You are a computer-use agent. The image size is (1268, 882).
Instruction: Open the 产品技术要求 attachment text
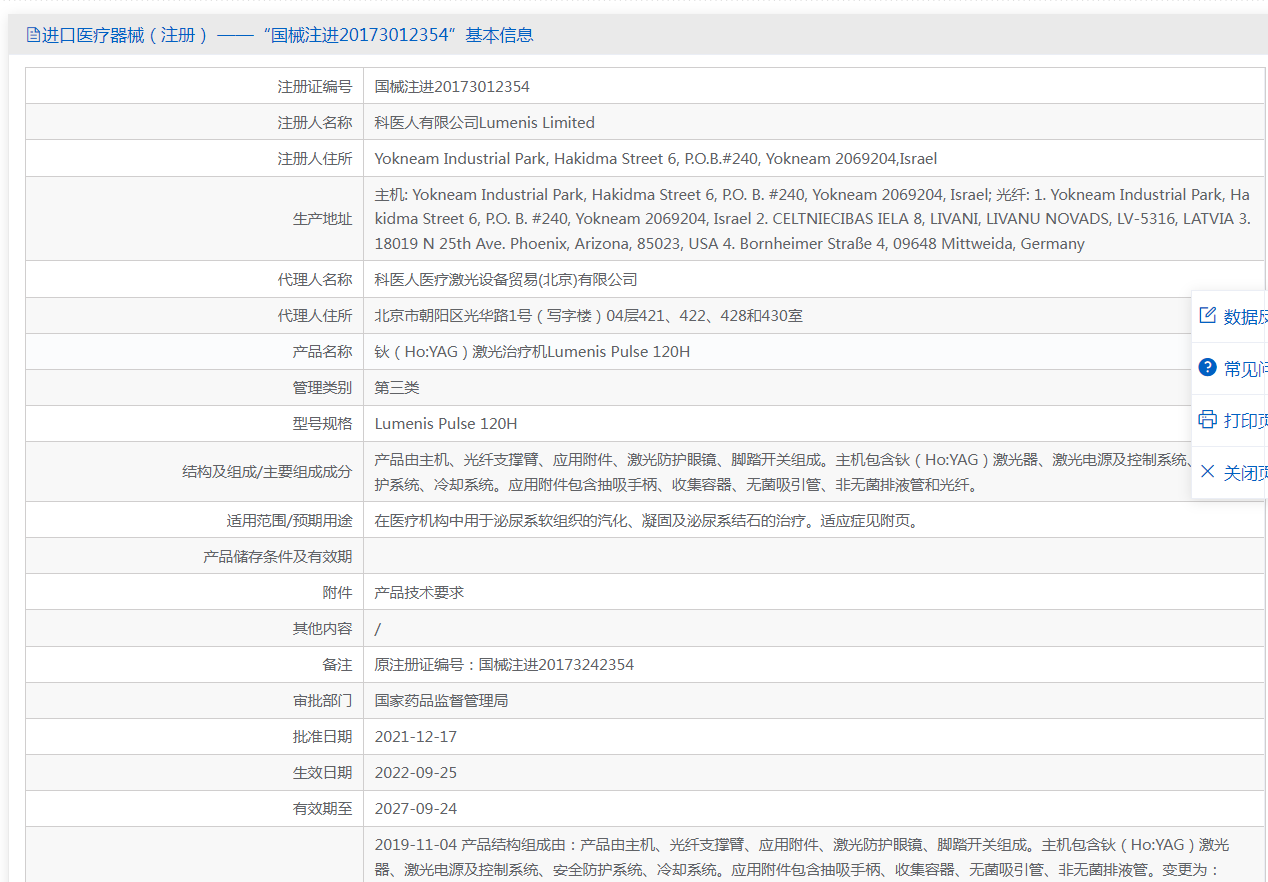pyautogui.click(x=420, y=593)
